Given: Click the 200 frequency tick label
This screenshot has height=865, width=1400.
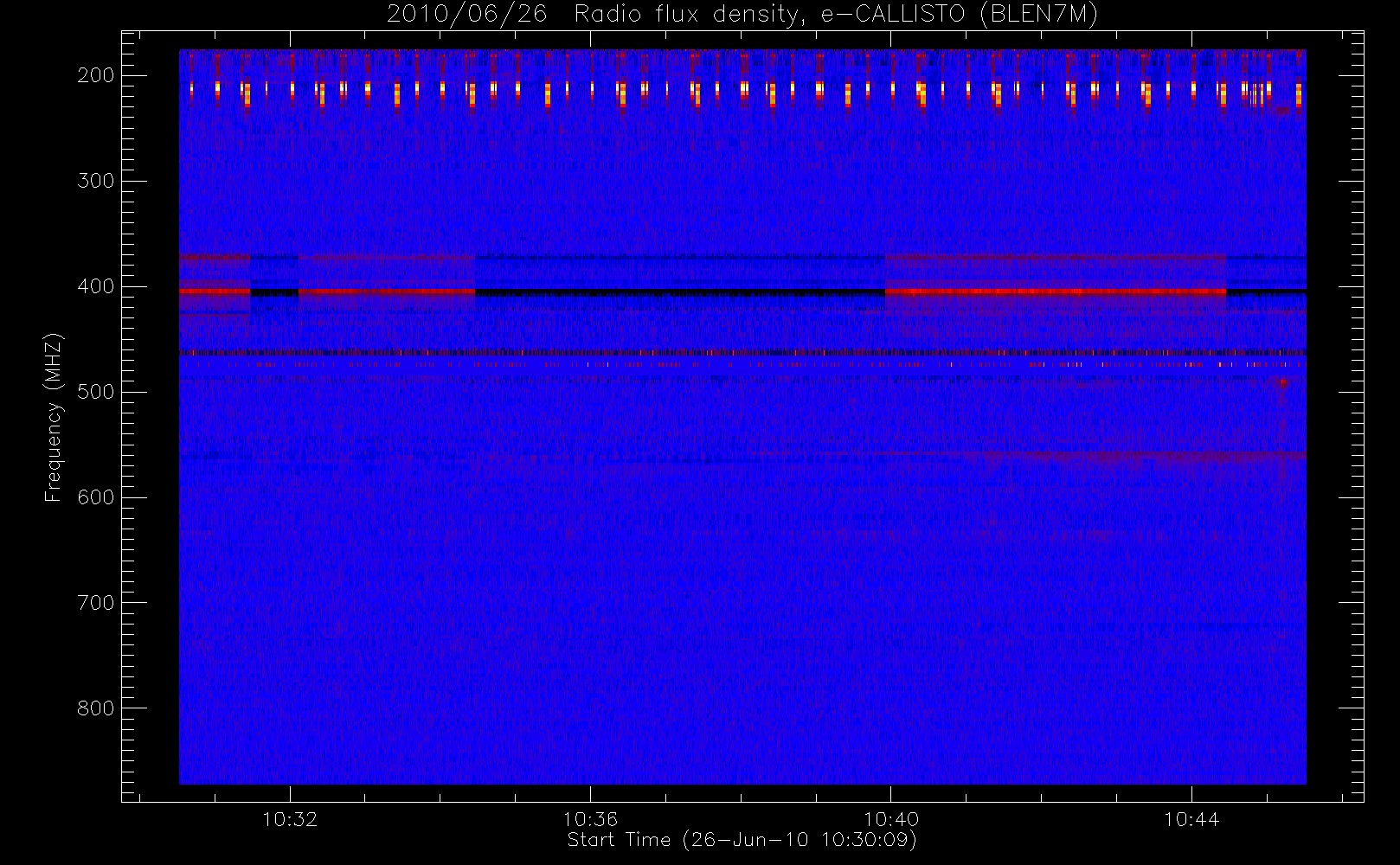Looking at the screenshot, I should tap(96, 75).
